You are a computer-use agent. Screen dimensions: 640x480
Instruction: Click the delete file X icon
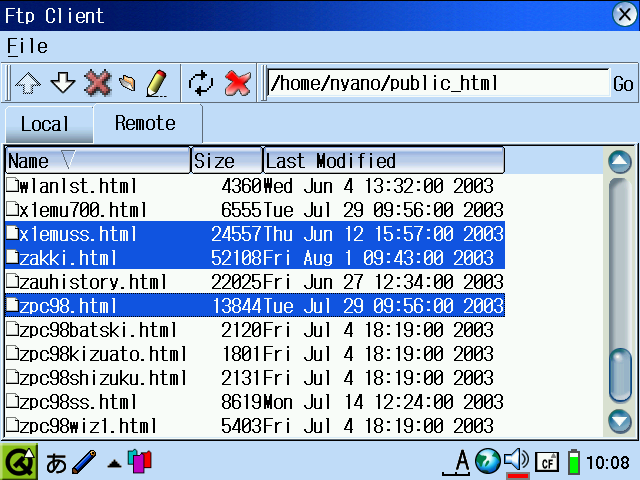tap(97, 83)
